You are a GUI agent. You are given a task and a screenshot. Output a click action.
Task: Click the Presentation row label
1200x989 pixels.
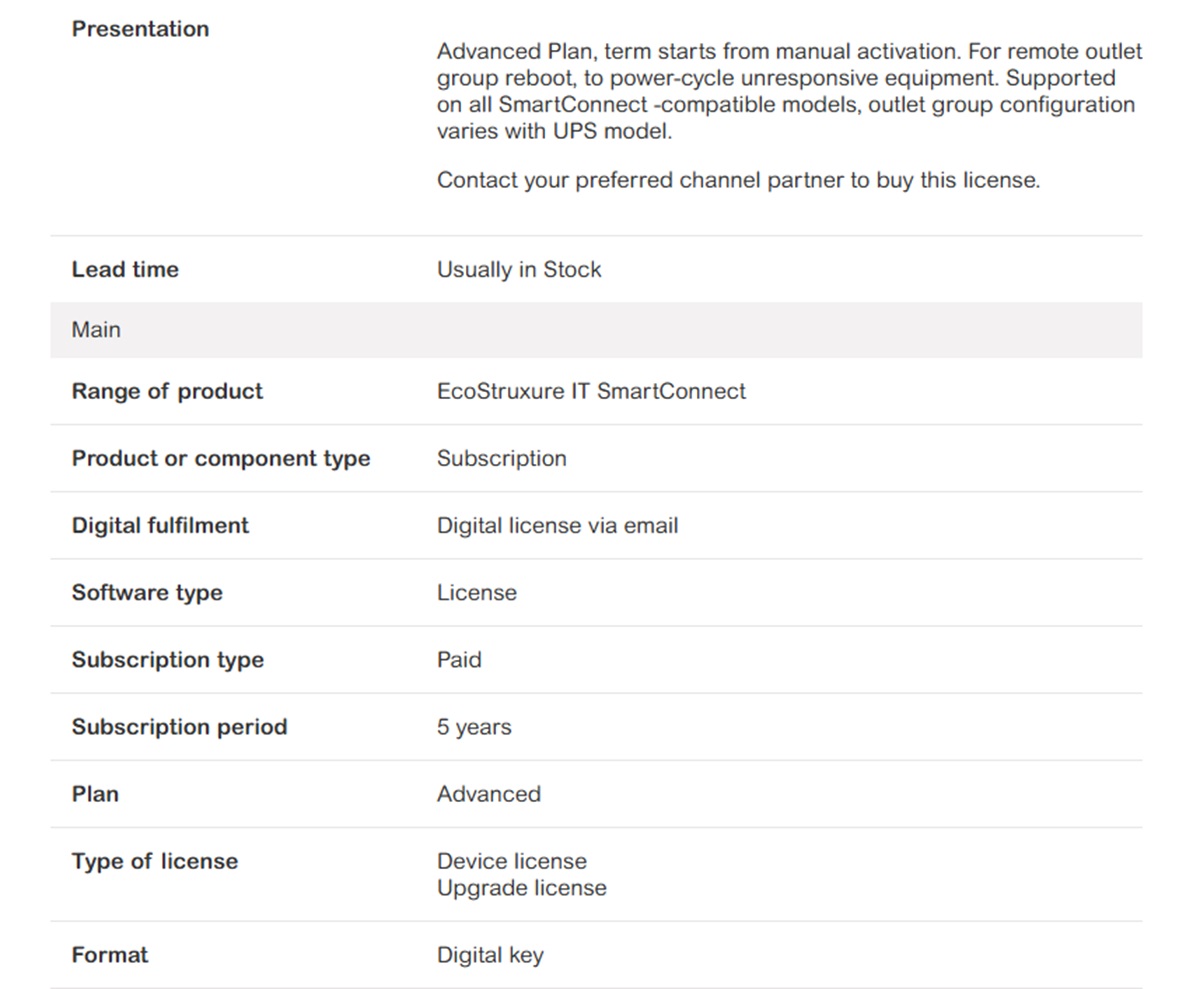click(140, 29)
